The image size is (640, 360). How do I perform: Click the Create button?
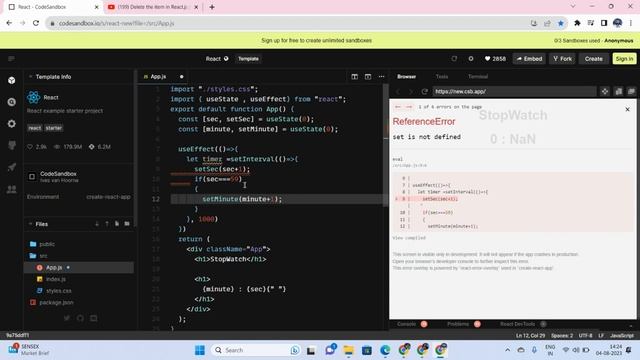(x=593, y=59)
